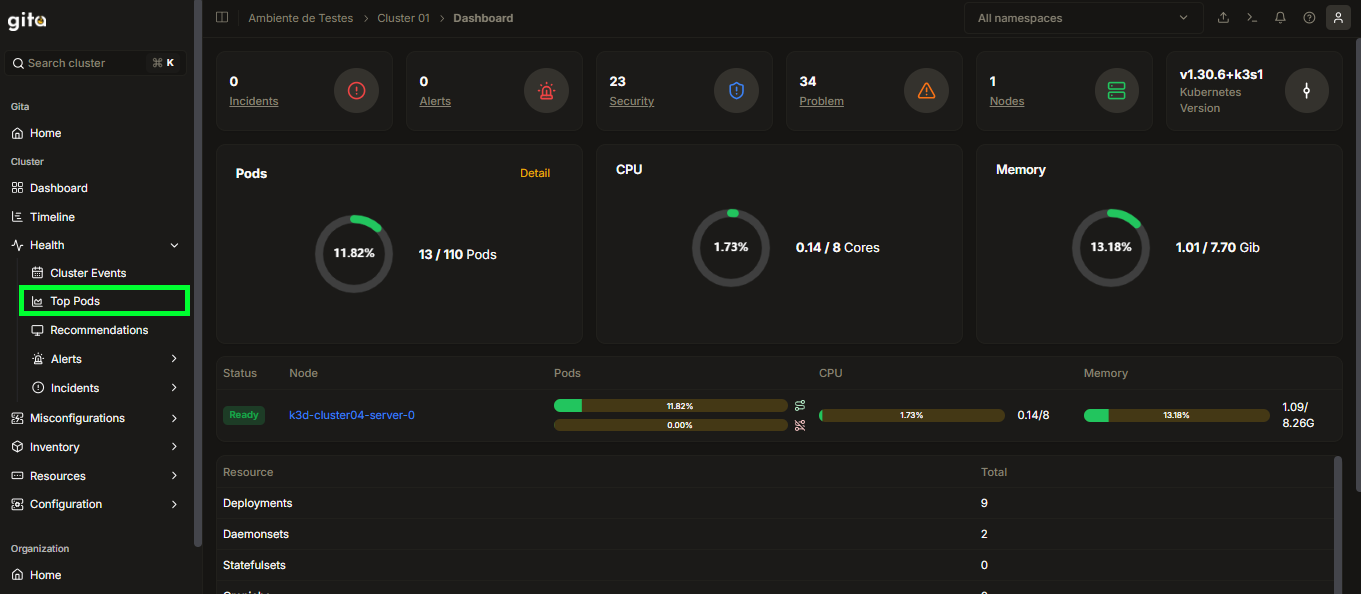The width and height of the screenshot is (1361, 594).
Task: Click the '1.01 / 7.70 Gib' value
Action: (1218, 247)
